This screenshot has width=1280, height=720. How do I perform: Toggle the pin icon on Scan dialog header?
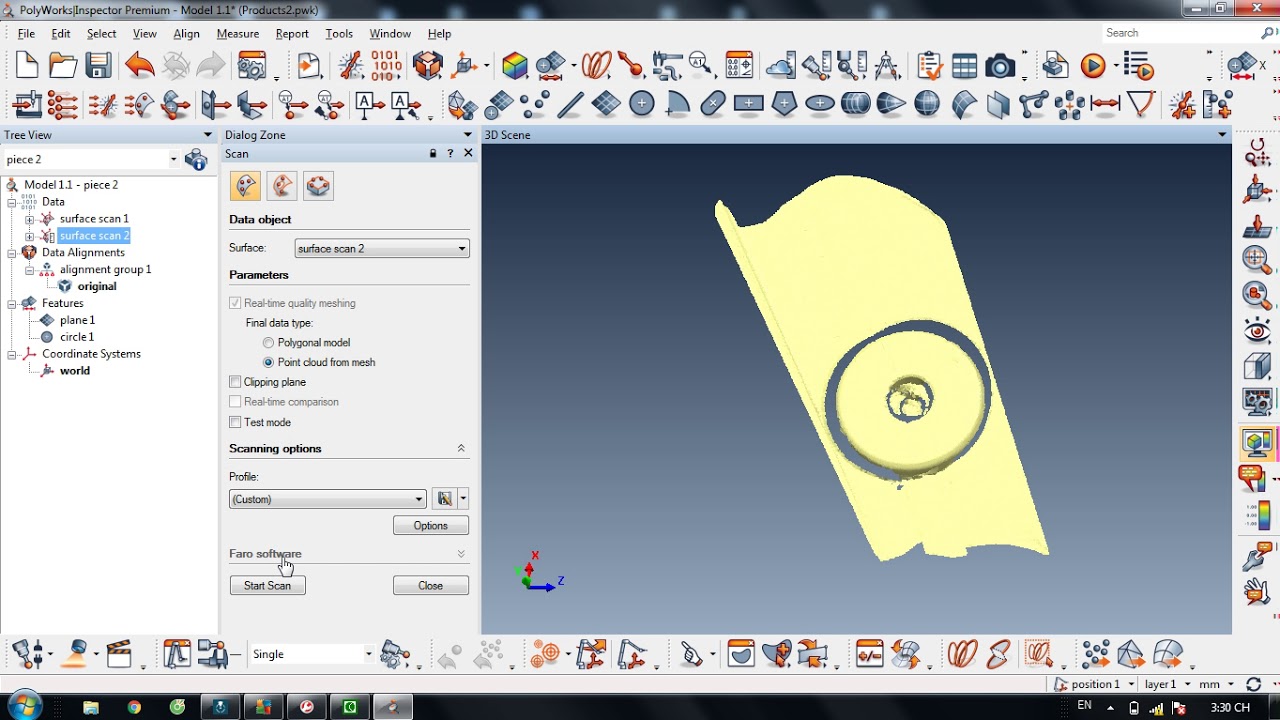433,153
